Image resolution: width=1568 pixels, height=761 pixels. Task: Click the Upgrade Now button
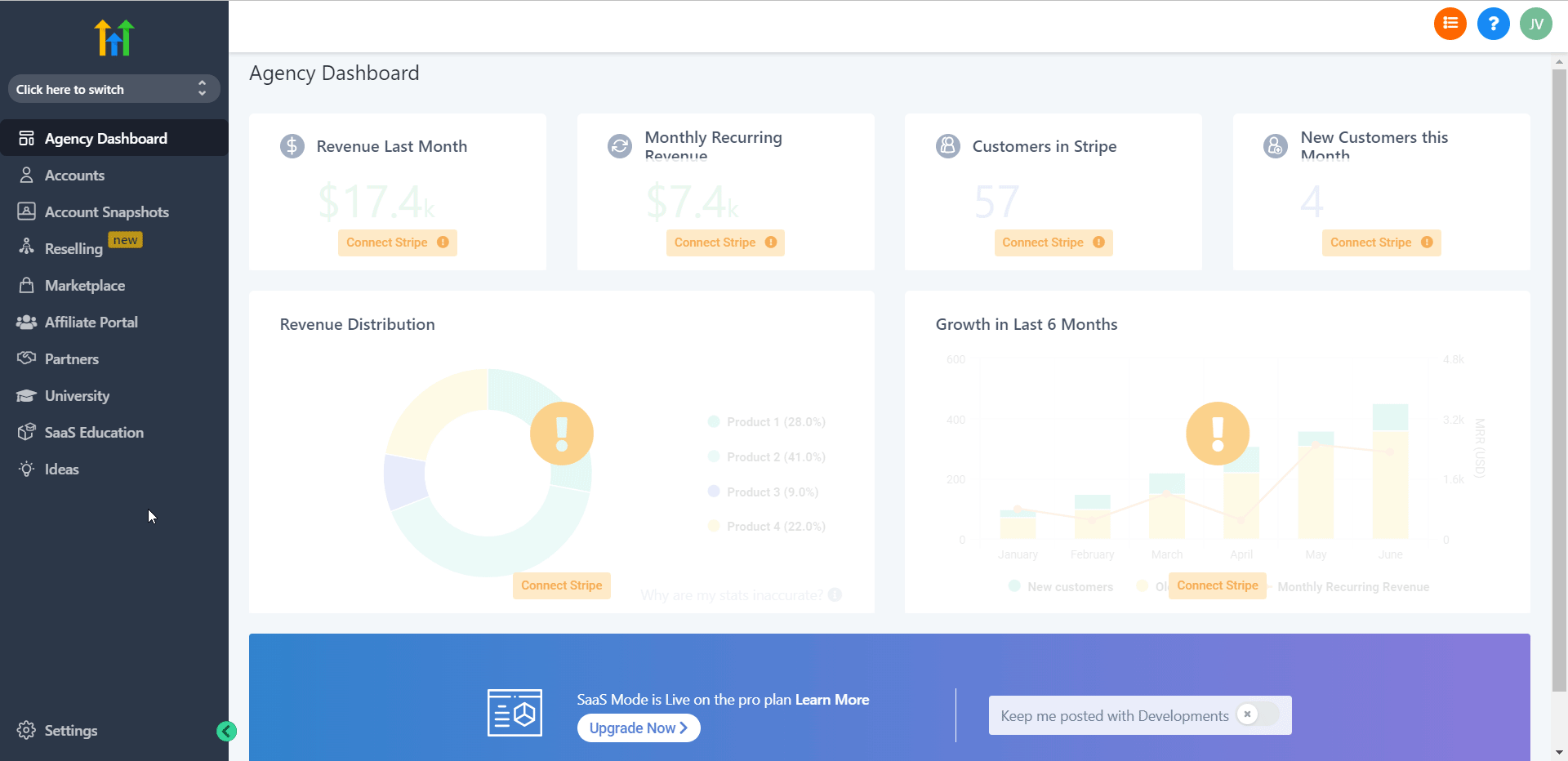tap(638, 728)
